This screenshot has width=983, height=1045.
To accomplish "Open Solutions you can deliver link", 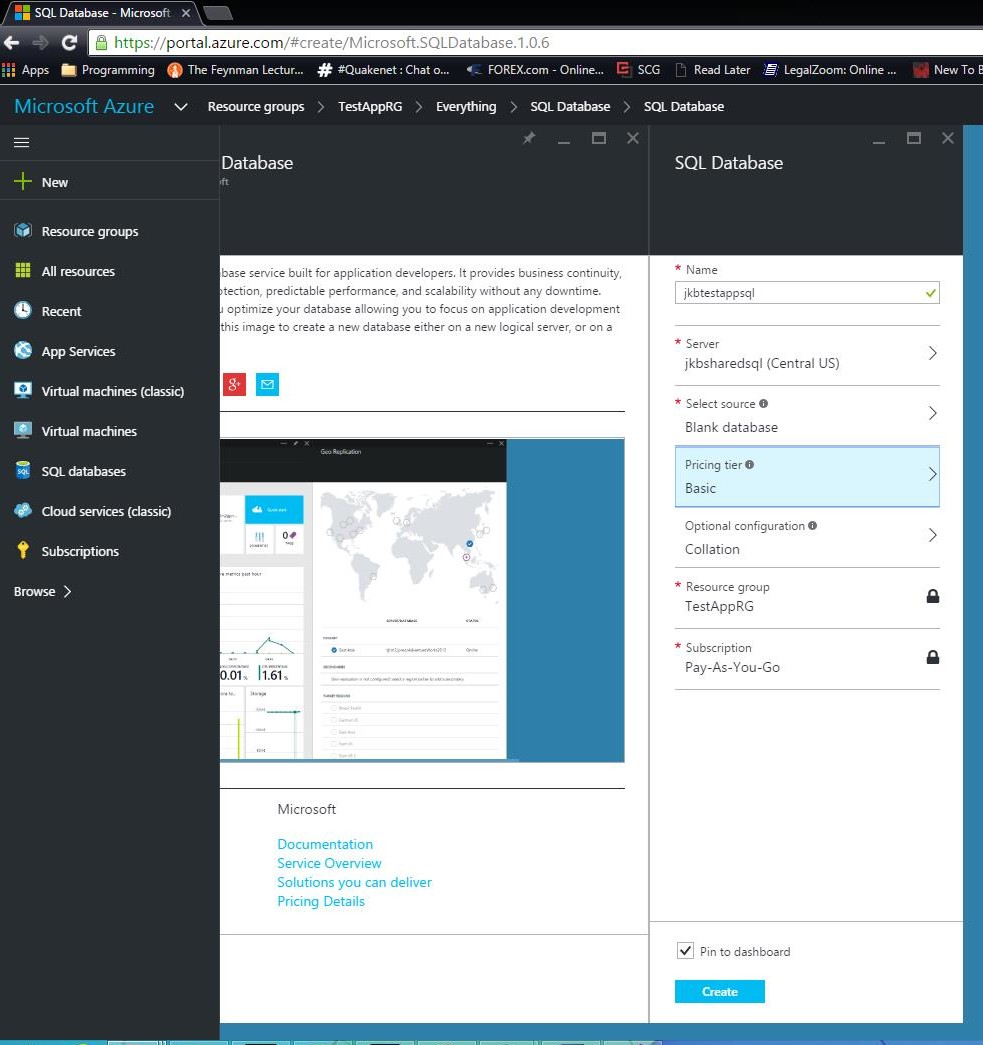I will pyautogui.click(x=355, y=882).
